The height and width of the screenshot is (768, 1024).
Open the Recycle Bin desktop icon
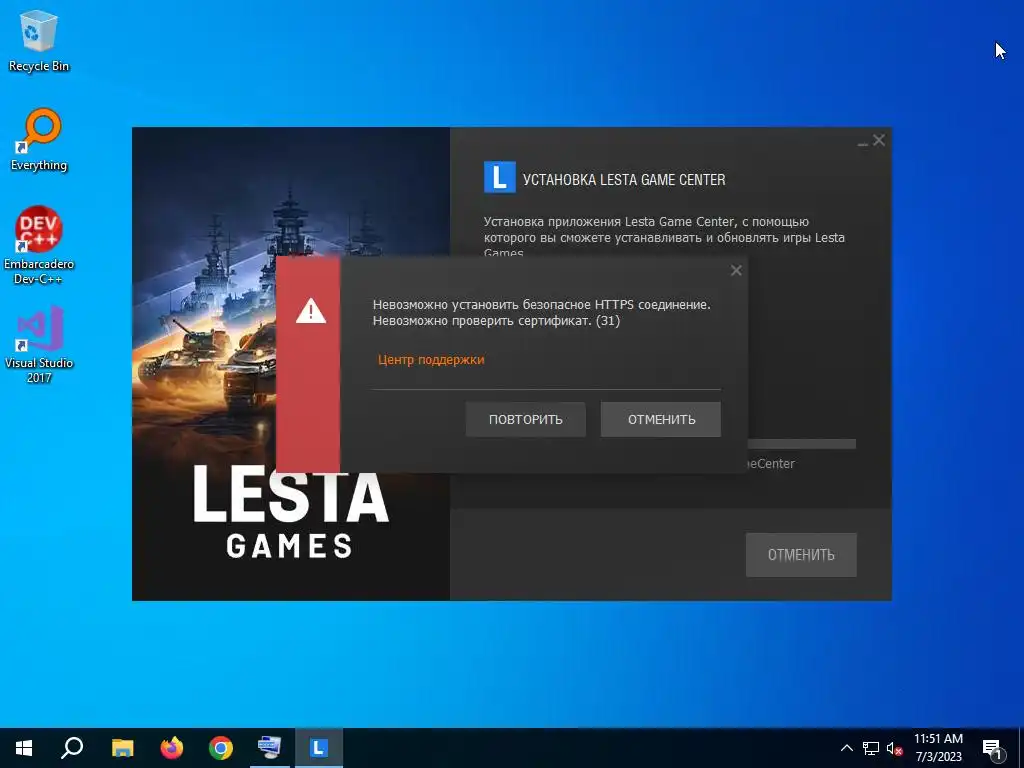39,41
